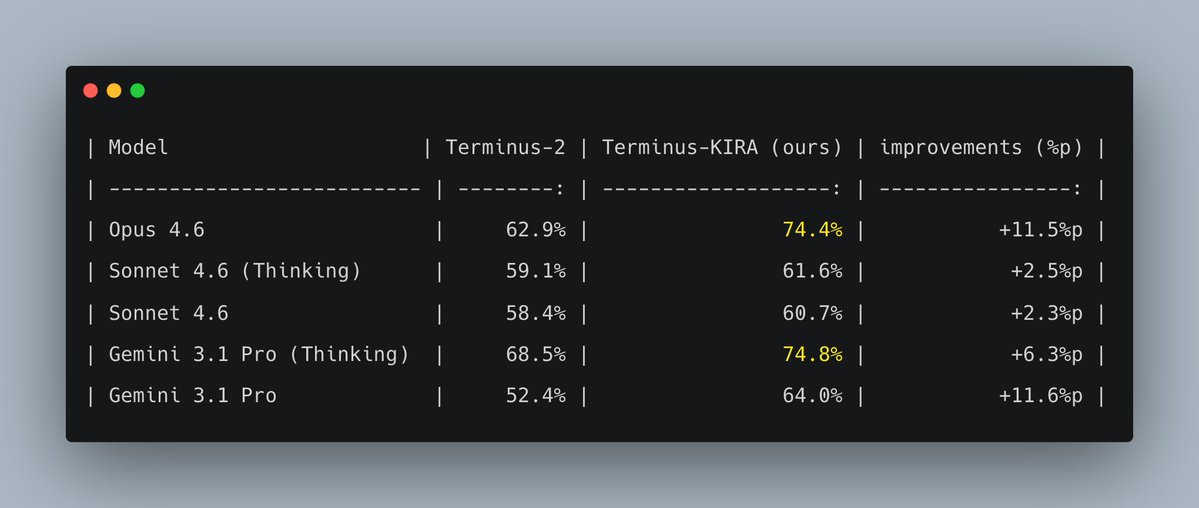Click the Terminus-2 column header
Image resolution: width=1199 pixels, height=508 pixels.
coord(505,148)
